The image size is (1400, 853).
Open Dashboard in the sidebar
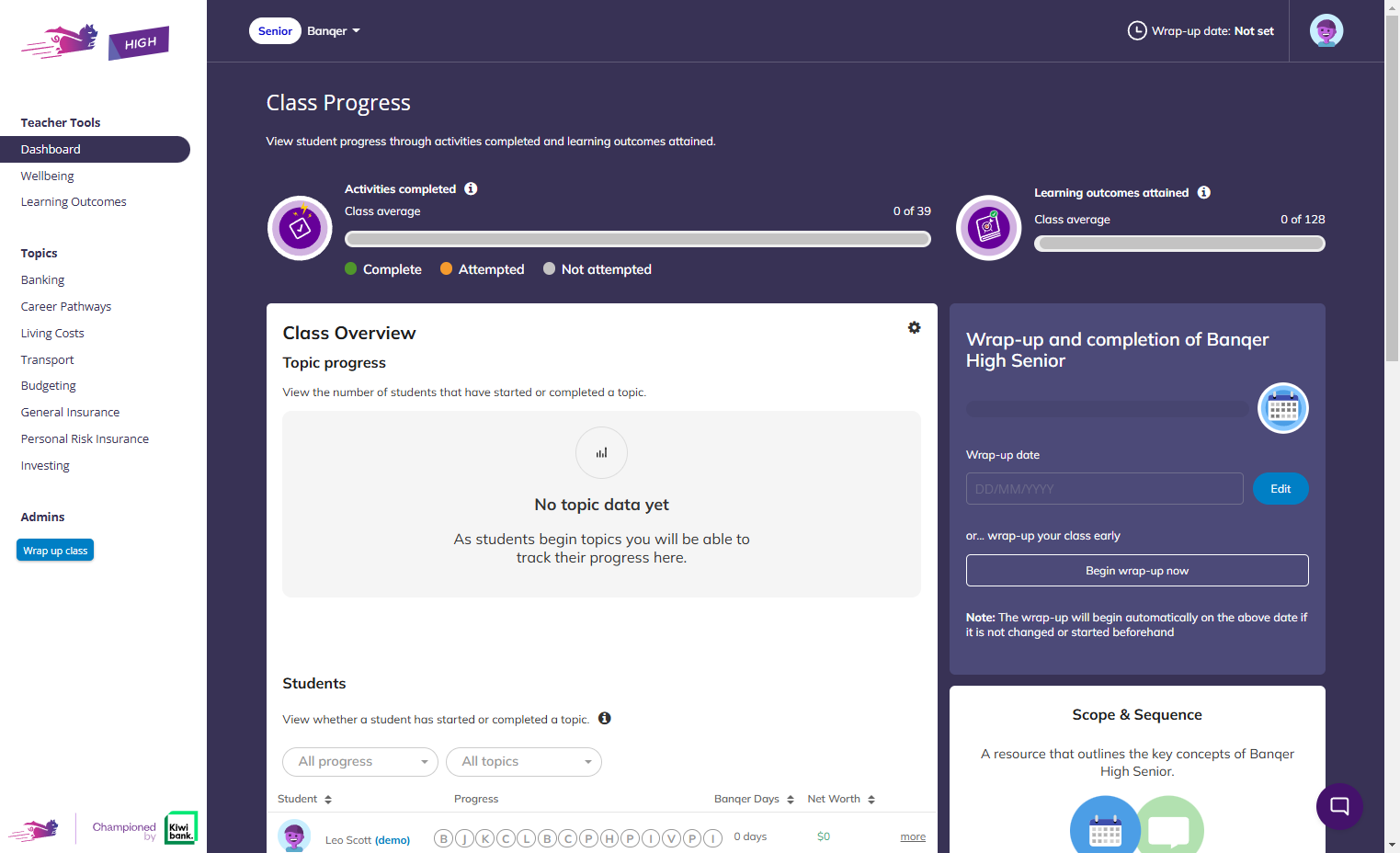95,149
